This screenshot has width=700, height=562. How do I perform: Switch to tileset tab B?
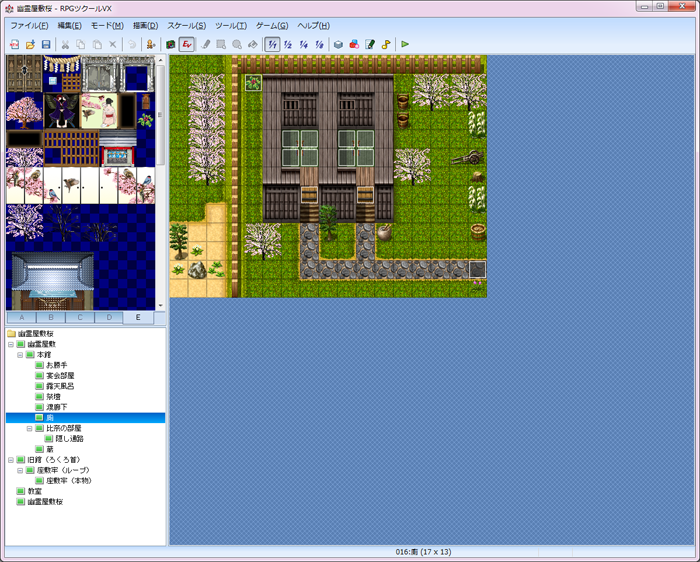point(51,318)
